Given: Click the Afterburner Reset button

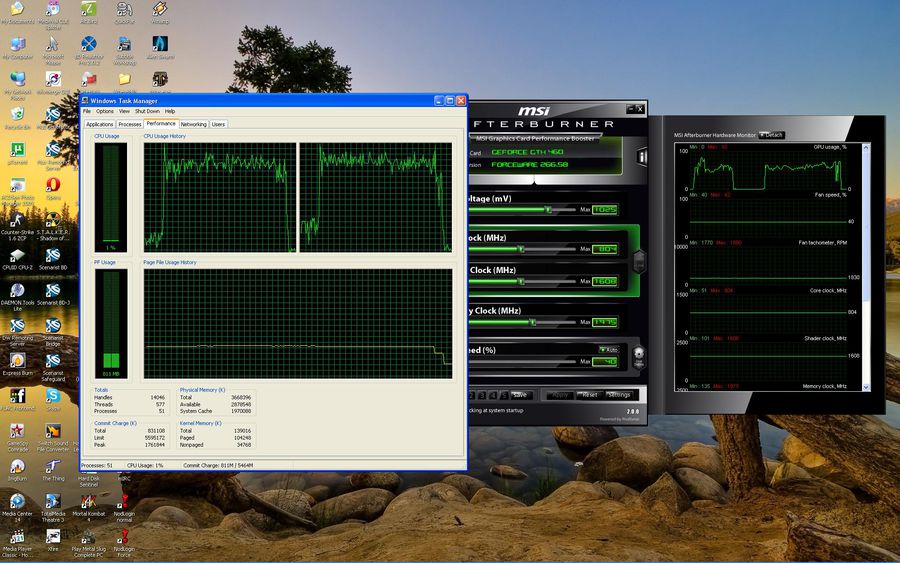Looking at the screenshot, I should coord(589,395).
